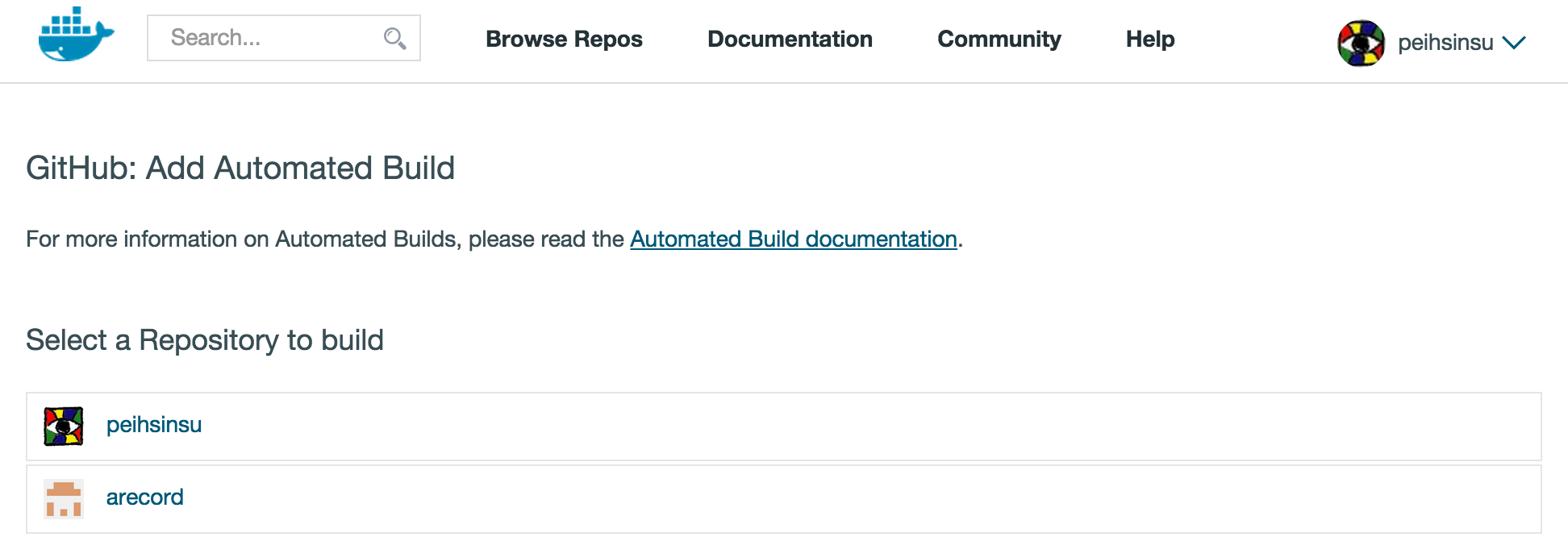Click the search magnifier icon
The image size is (1568, 537).
pos(394,38)
